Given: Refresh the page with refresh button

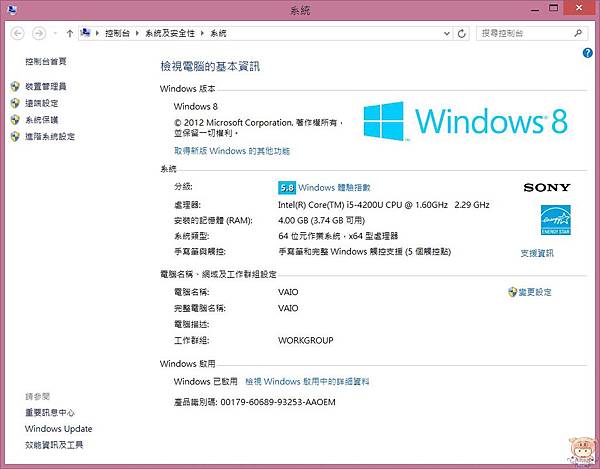Looking at the screenshot, I should 462,34.
